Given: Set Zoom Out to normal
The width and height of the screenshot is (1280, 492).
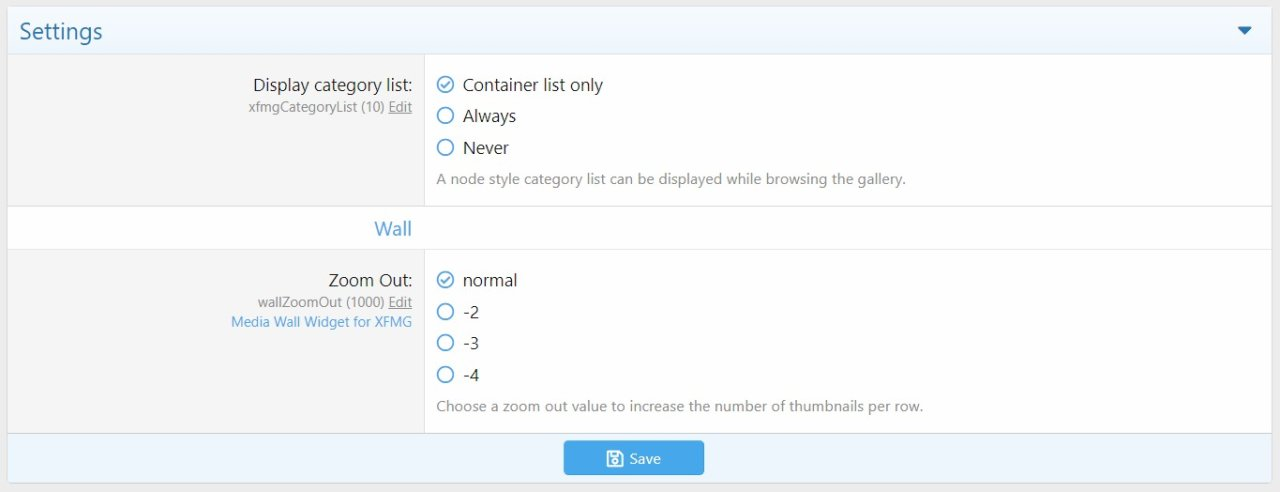Looking at the screenshot, I should point(446,280).
